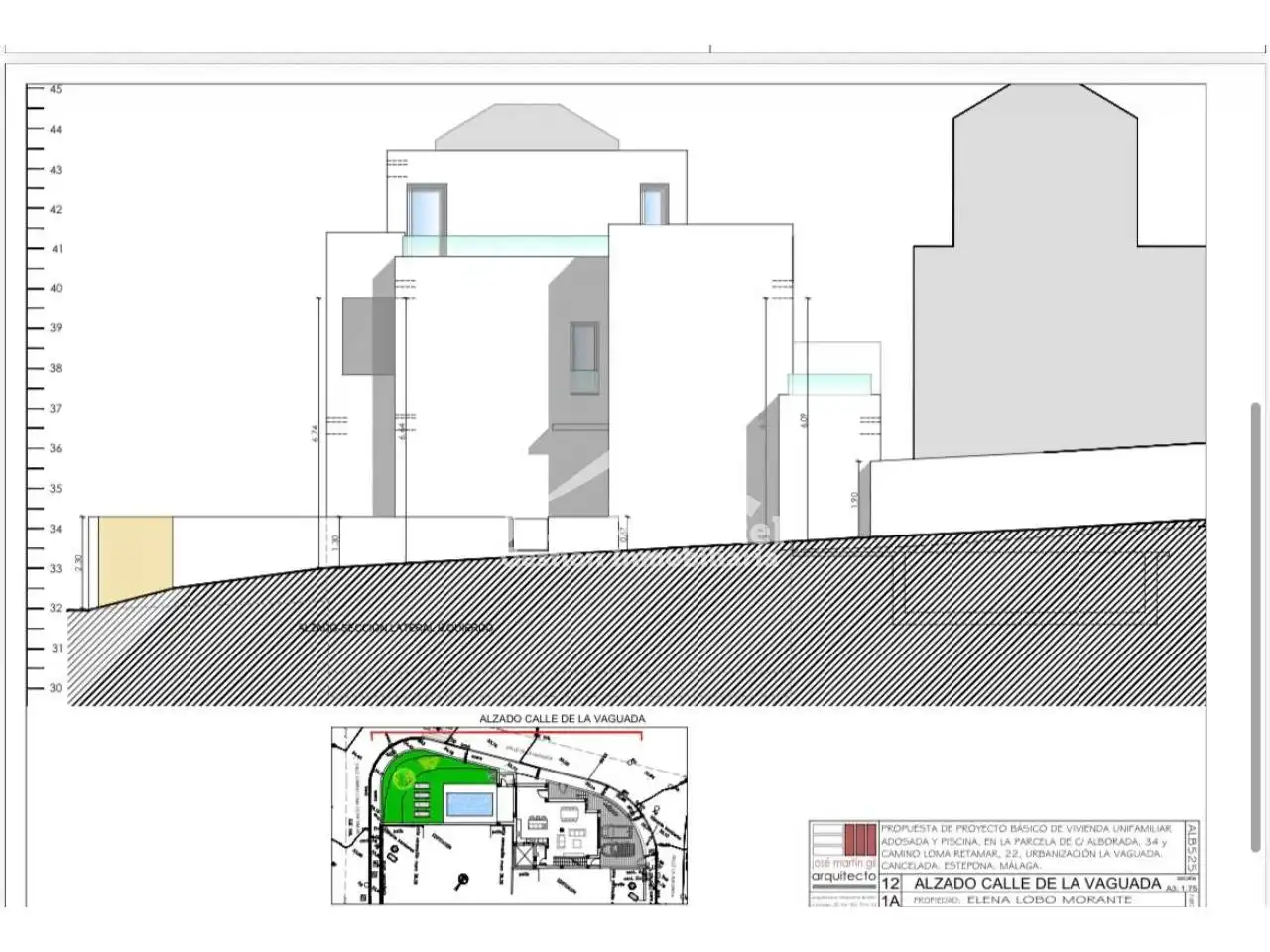Click elevation scale mark '32'
This screenshot has width=1270, height=952.
pyautogui.click(x=56, y=609)
